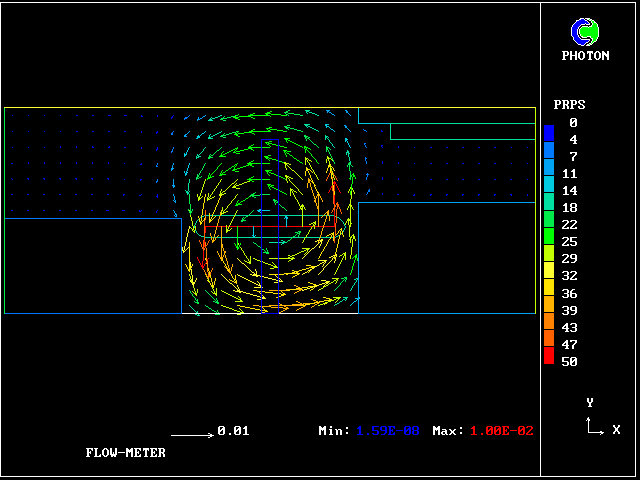Click the PHOTON text under the logo

585,56
